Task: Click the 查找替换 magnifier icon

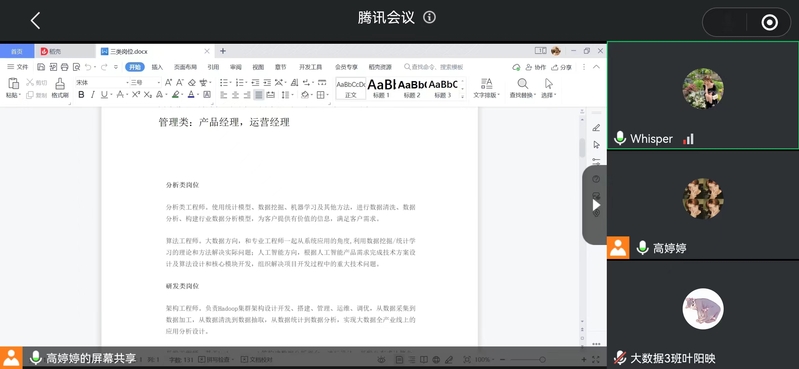Action: [523, 84]
